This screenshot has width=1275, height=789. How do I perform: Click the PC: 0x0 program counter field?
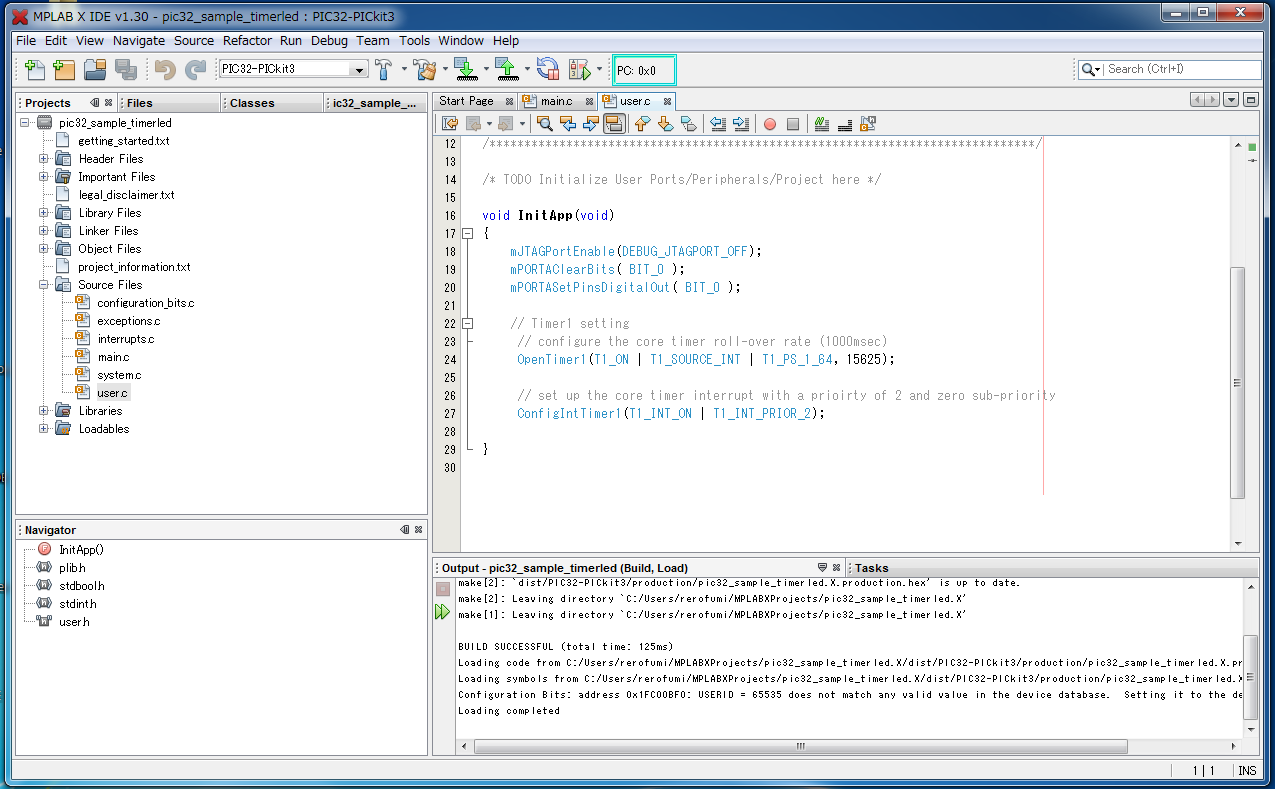(644, 70)
